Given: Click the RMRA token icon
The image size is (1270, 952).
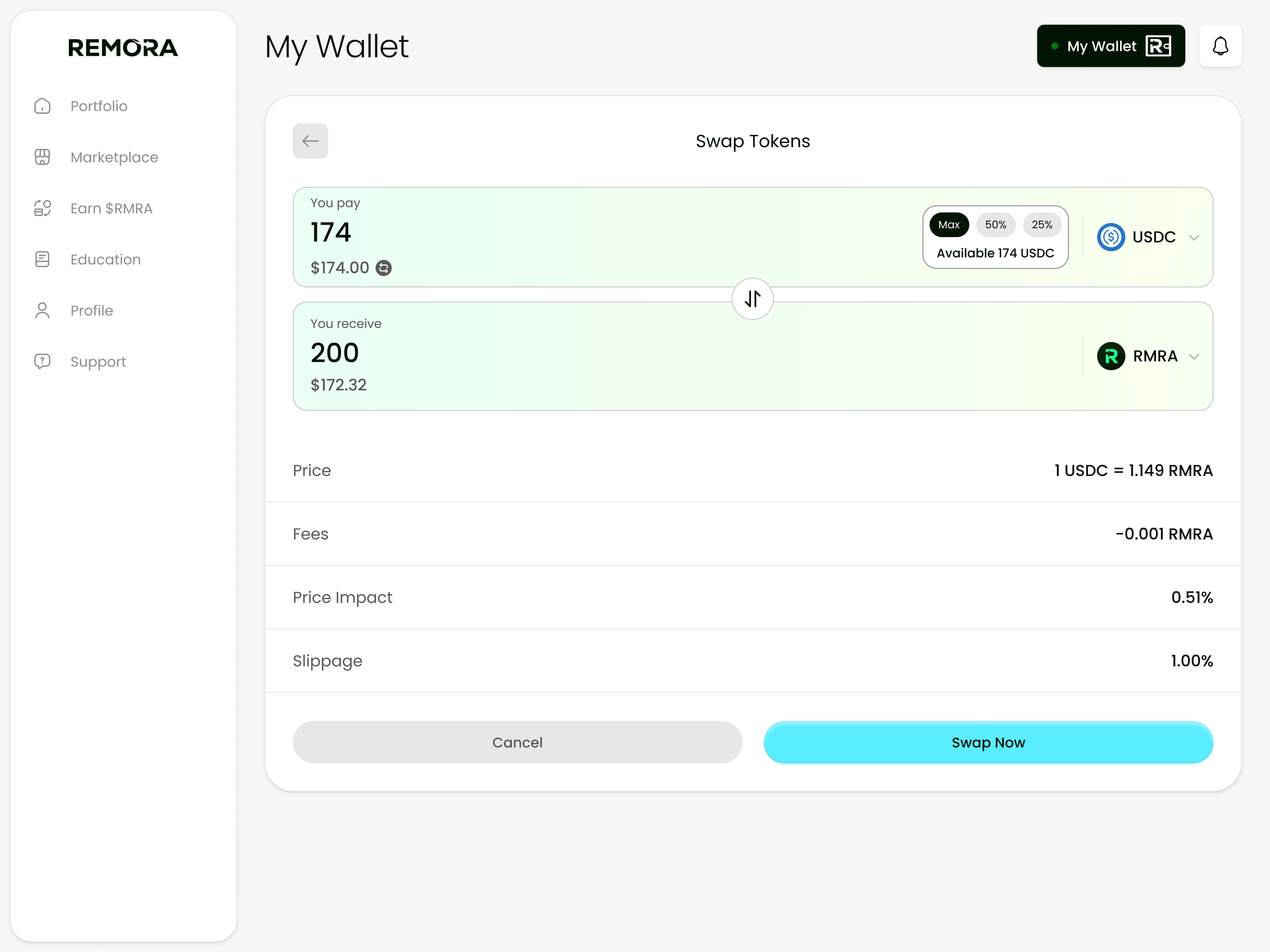Looking at the screenshot, I should click(x=1110, y=356).
